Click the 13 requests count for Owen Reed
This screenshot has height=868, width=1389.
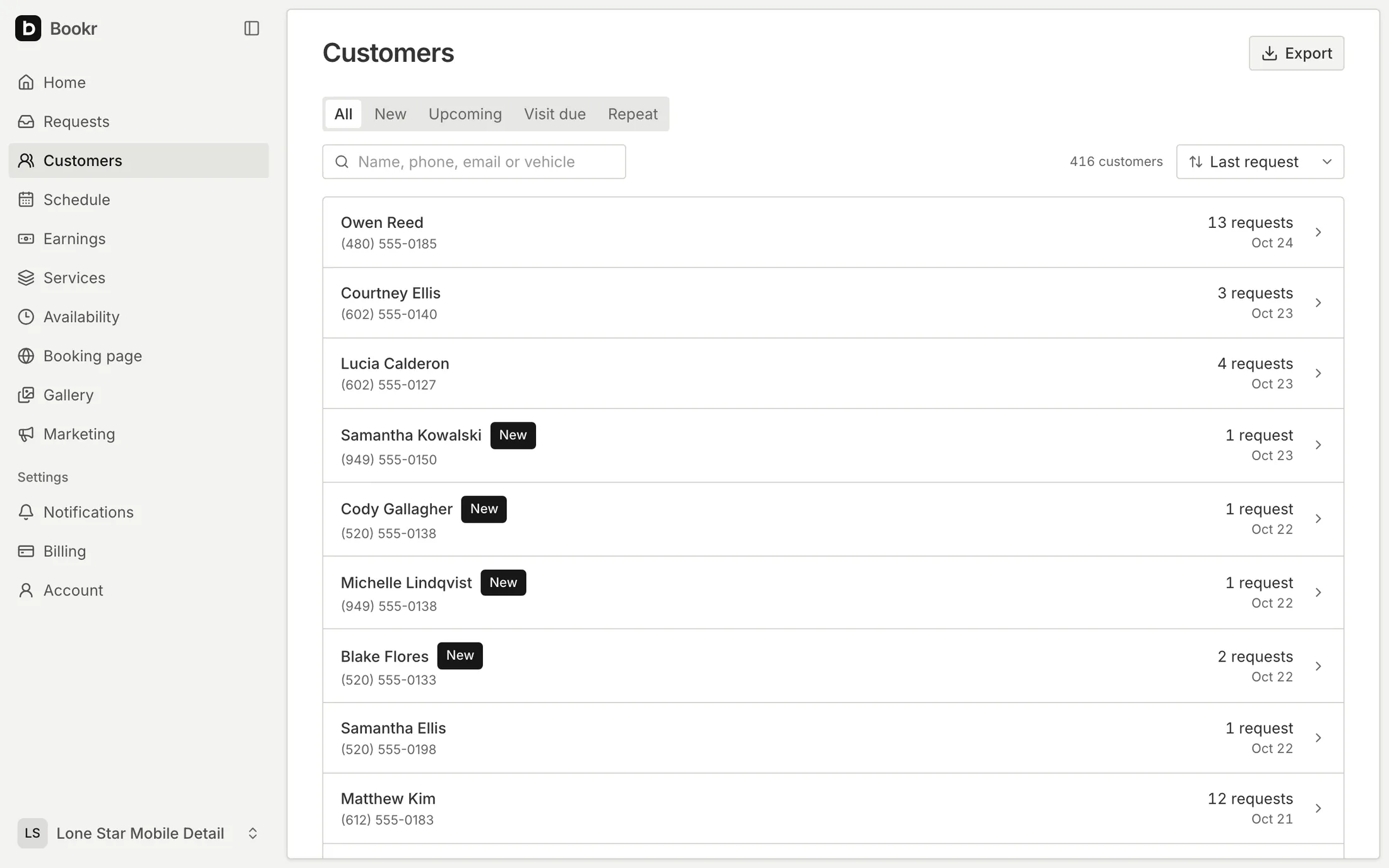(1250, 223)
